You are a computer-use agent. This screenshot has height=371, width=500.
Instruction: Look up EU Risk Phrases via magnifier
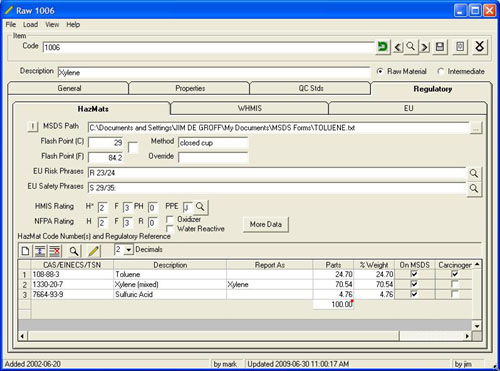tap(474, 173)
